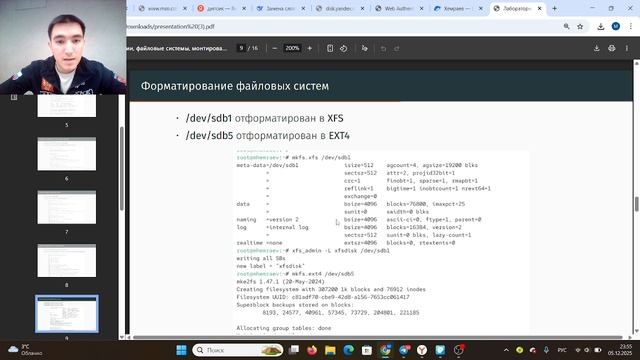Show hidden system tray icons

pos(506,350)
